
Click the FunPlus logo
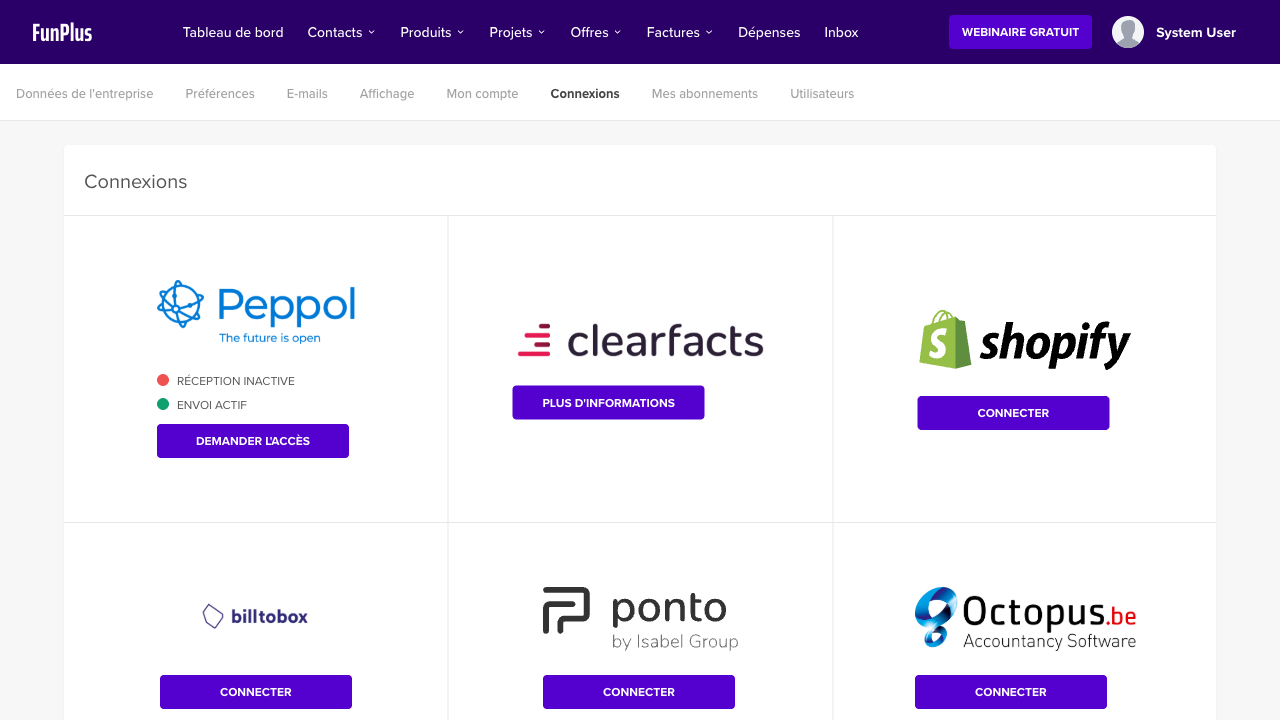point(62,32)
